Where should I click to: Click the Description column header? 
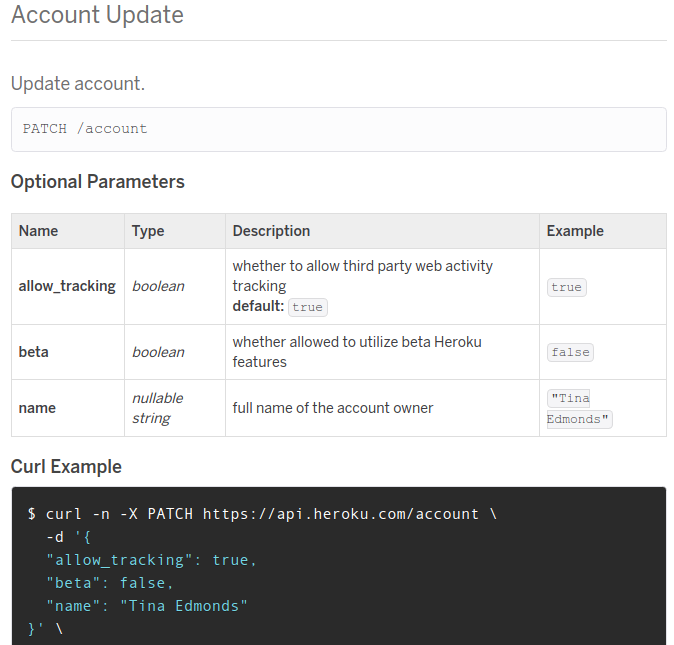[x=271, y=231]
